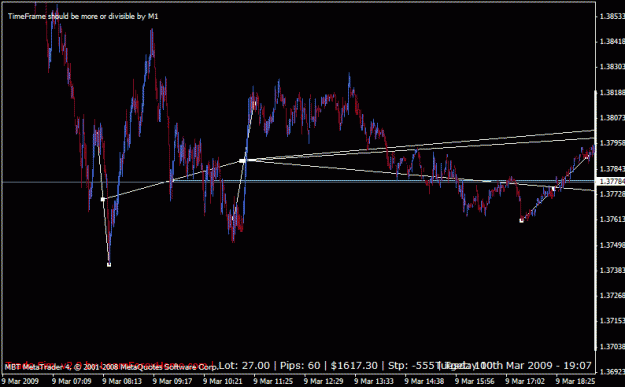
Task: Click the '$1617.30' profit value
Action: tap(354, 365)
